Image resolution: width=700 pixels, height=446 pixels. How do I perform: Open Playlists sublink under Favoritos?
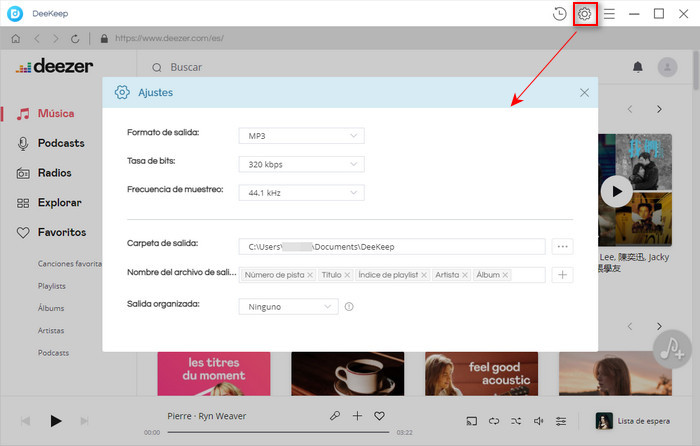(x=52, y=286)
